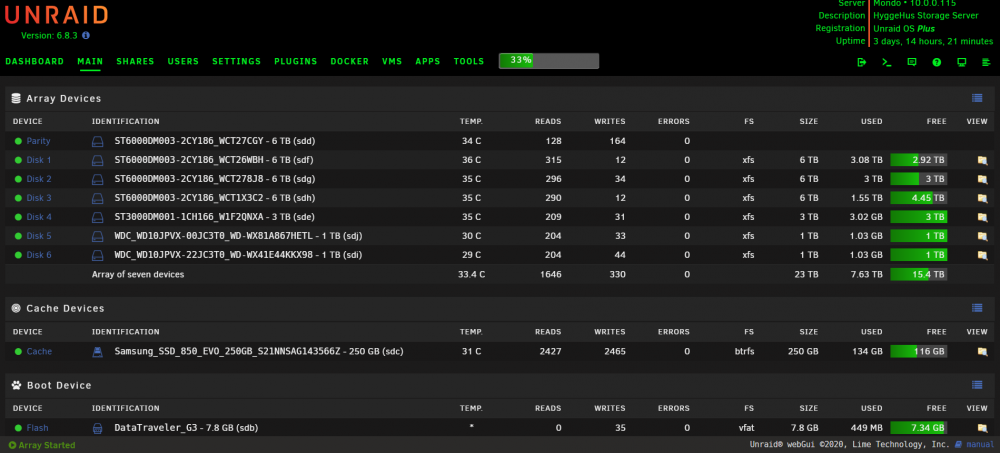Click the UNRAID logo

point(57,14)
